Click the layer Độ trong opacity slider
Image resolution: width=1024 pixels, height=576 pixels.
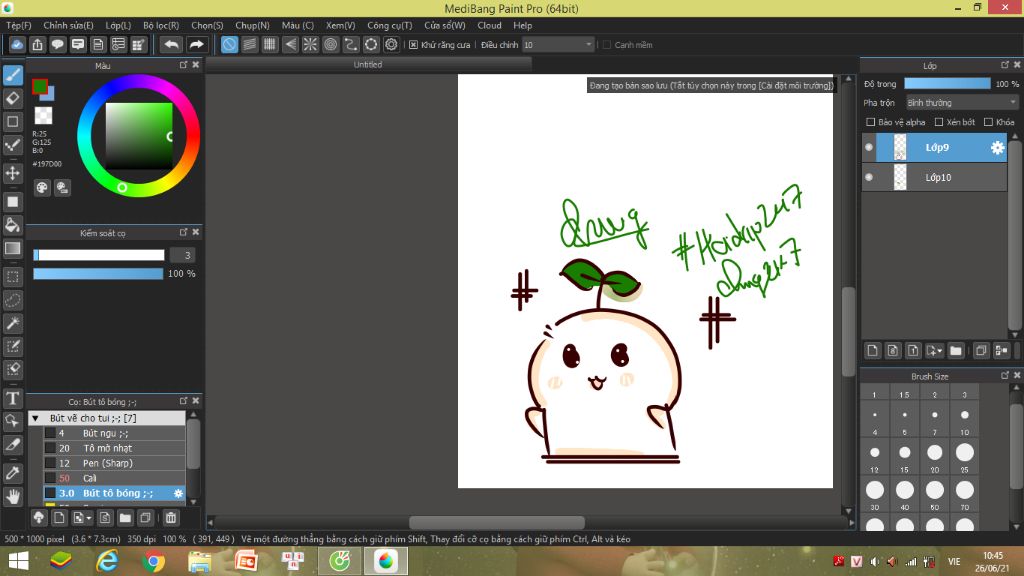point(947,84)
